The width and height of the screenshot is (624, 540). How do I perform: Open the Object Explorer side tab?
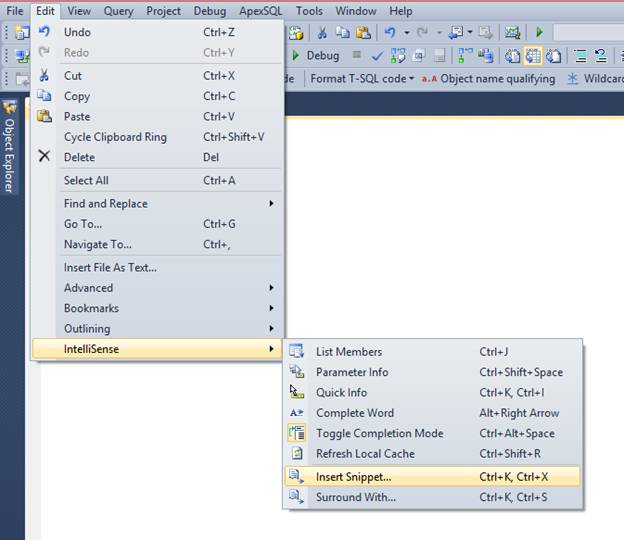click(x=10, y=146)
